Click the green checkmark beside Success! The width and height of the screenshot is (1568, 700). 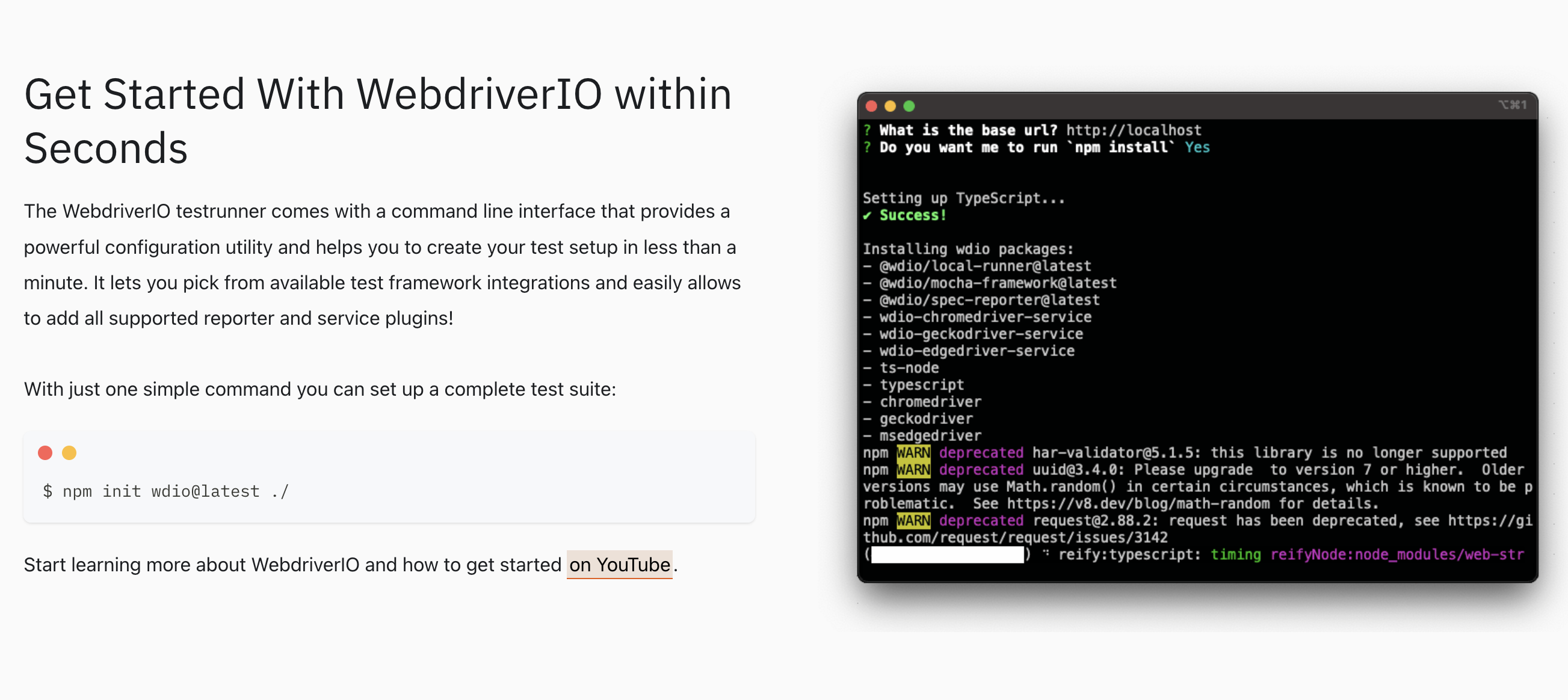click(x=868, y=215)
